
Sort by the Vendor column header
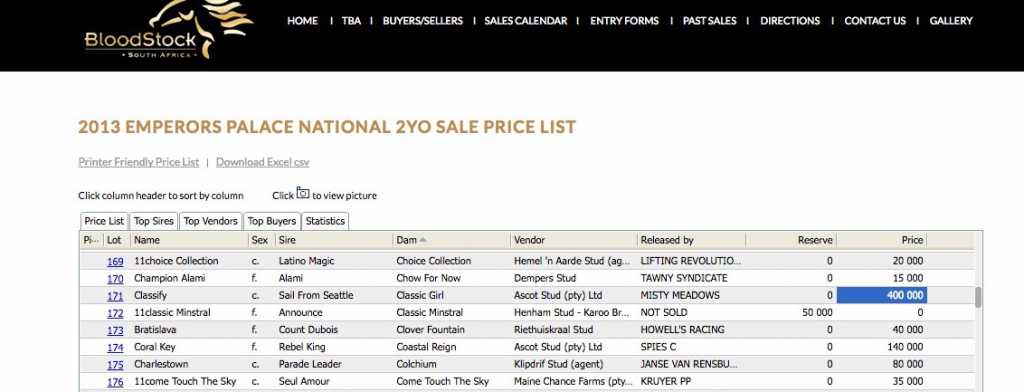[573, 240]
